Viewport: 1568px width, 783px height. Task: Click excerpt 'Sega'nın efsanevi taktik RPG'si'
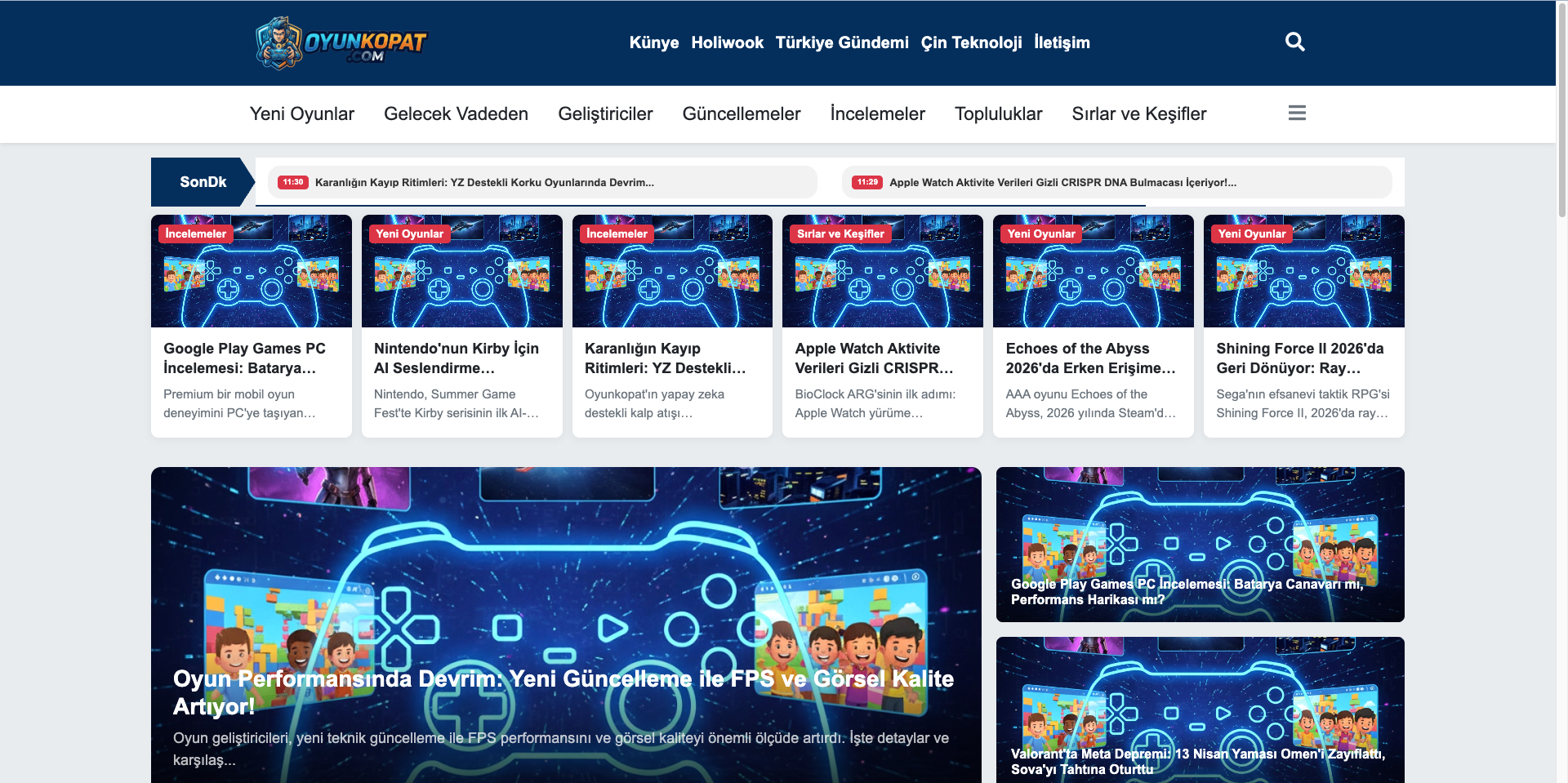pyautogui.click(x=1303, y=403)
